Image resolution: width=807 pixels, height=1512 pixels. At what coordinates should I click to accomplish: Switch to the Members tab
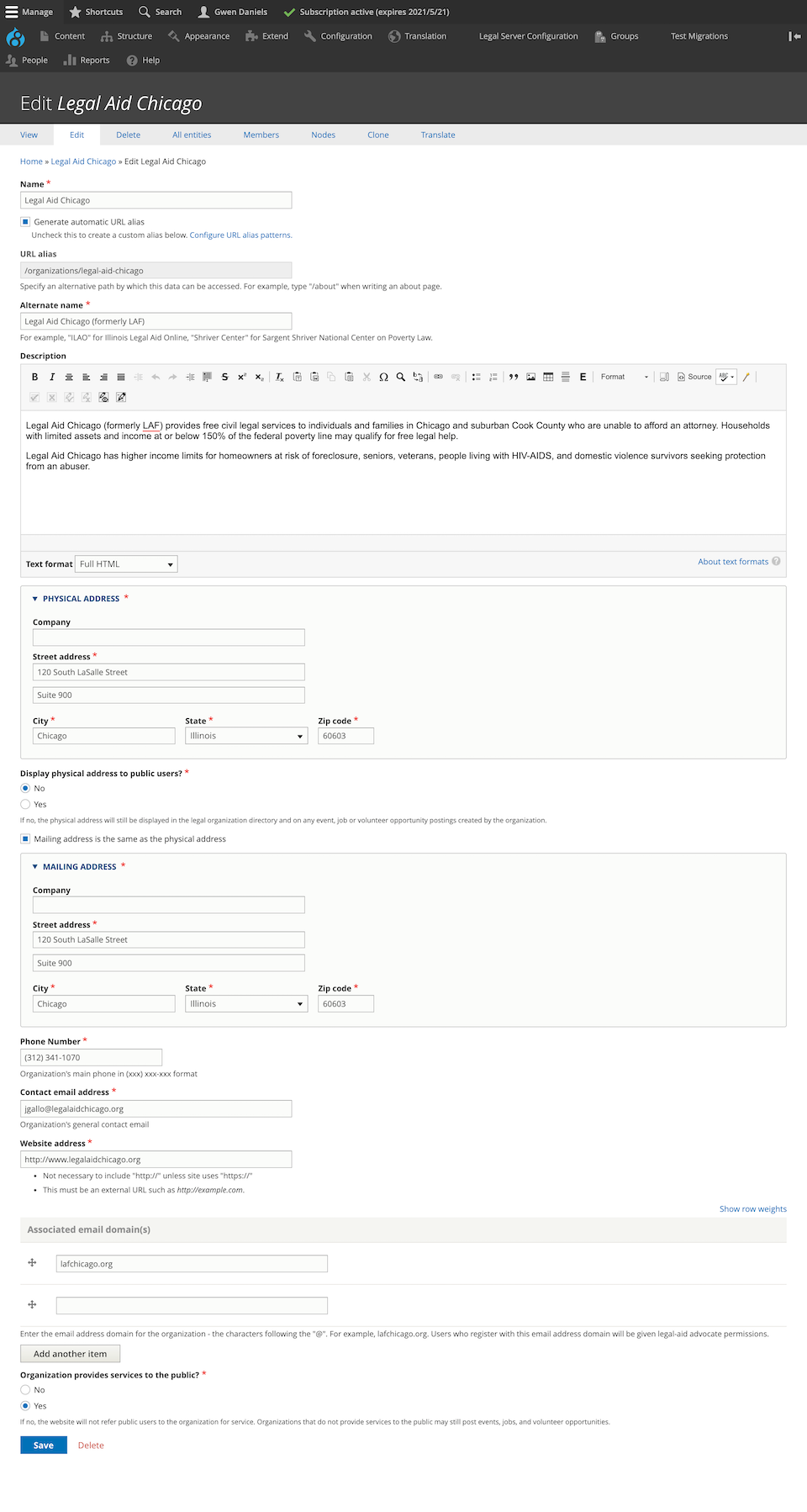(x=261, y=135)
